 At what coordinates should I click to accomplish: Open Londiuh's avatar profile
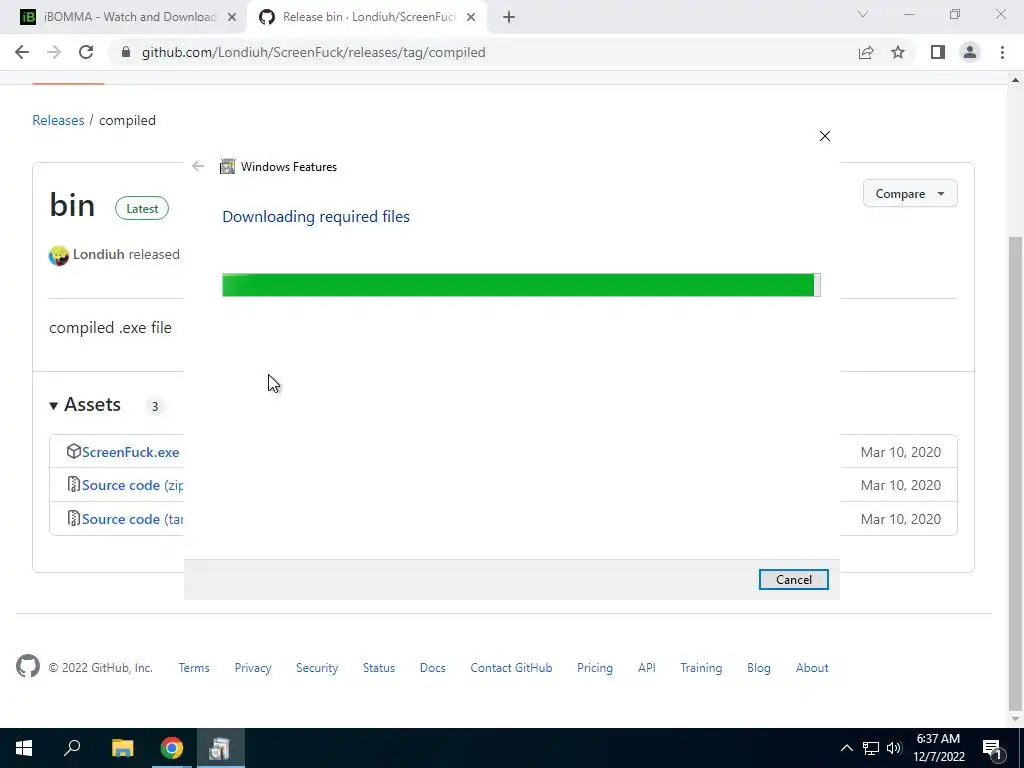[x=59, y=255]
